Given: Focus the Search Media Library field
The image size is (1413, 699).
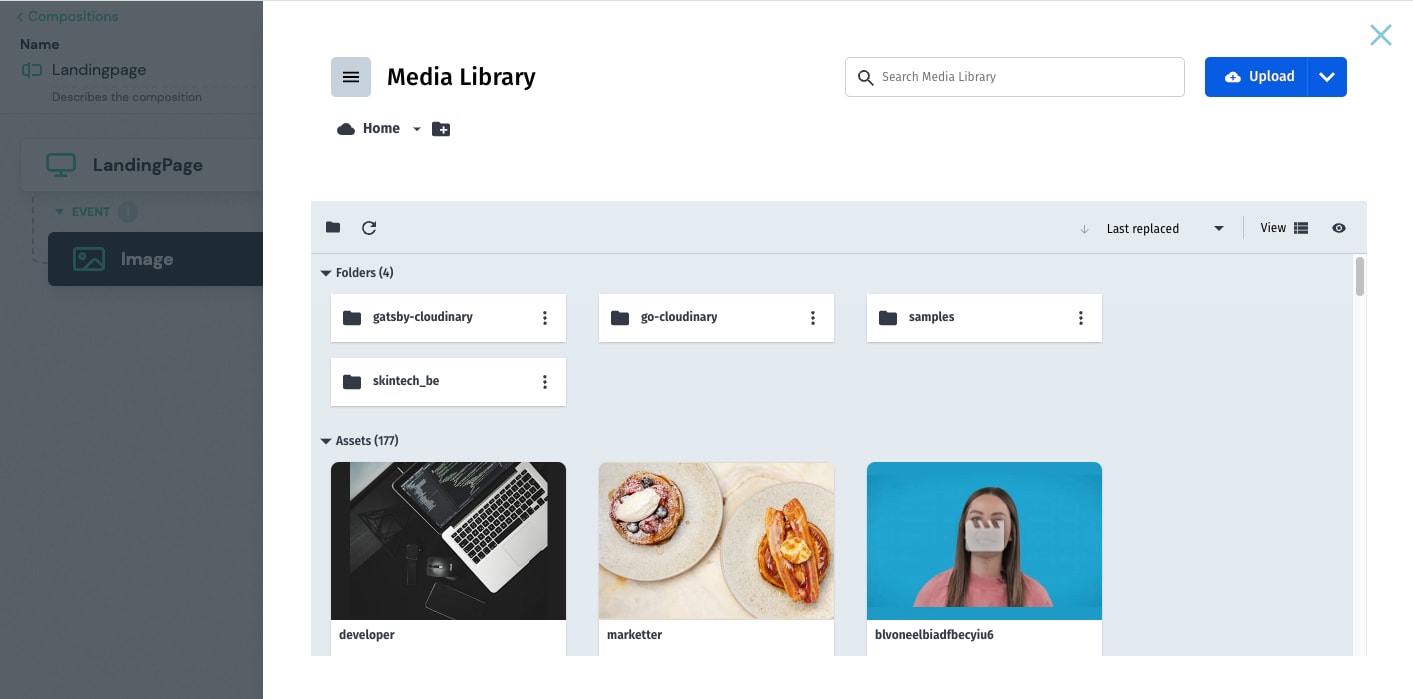Looking at the screenshot, I should click(x=1015, y=77).
